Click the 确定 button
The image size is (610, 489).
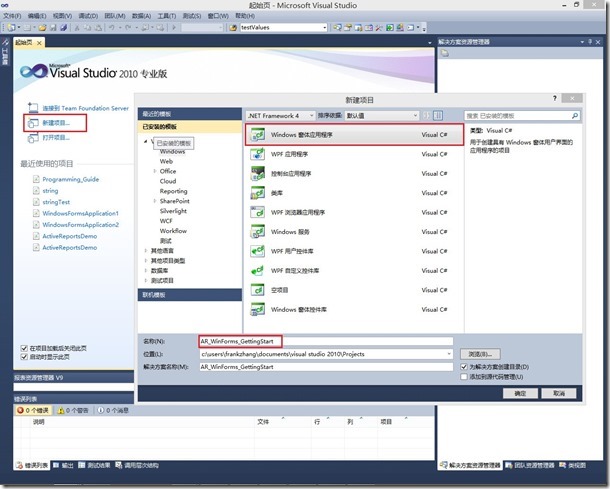pos(520,393)
